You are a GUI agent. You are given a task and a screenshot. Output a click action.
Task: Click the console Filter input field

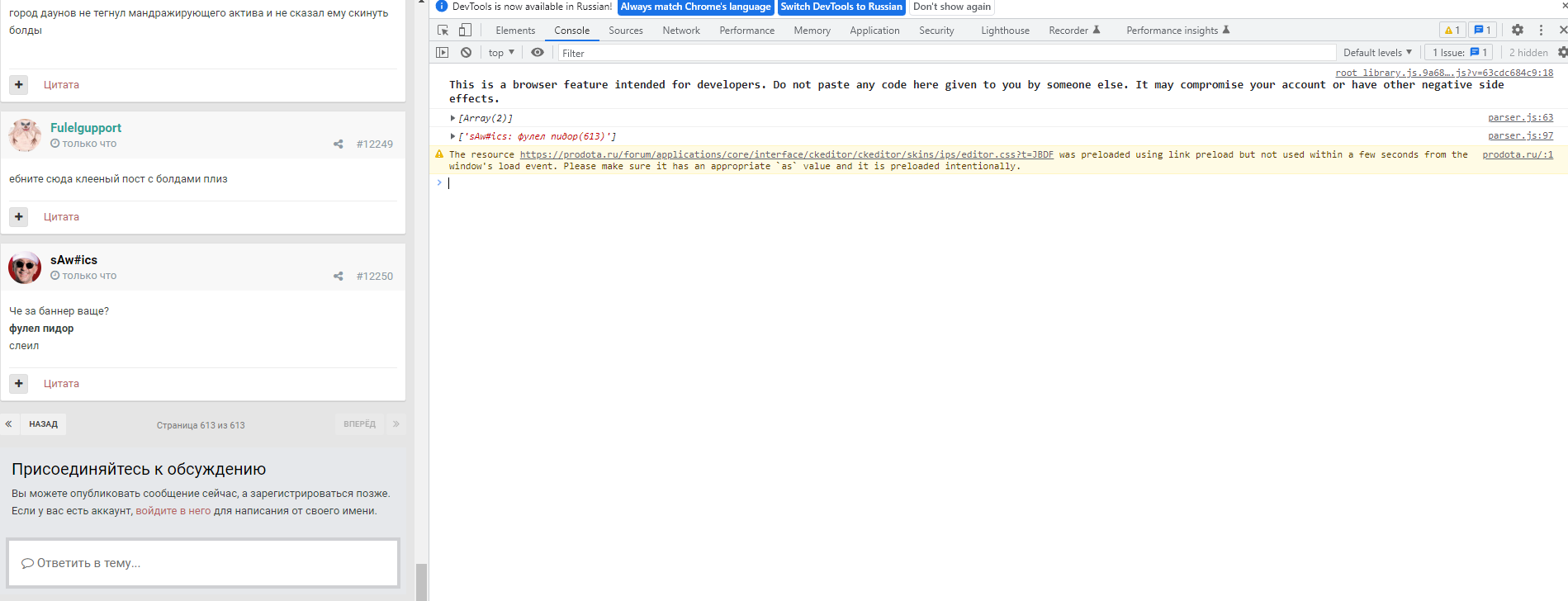945,53
